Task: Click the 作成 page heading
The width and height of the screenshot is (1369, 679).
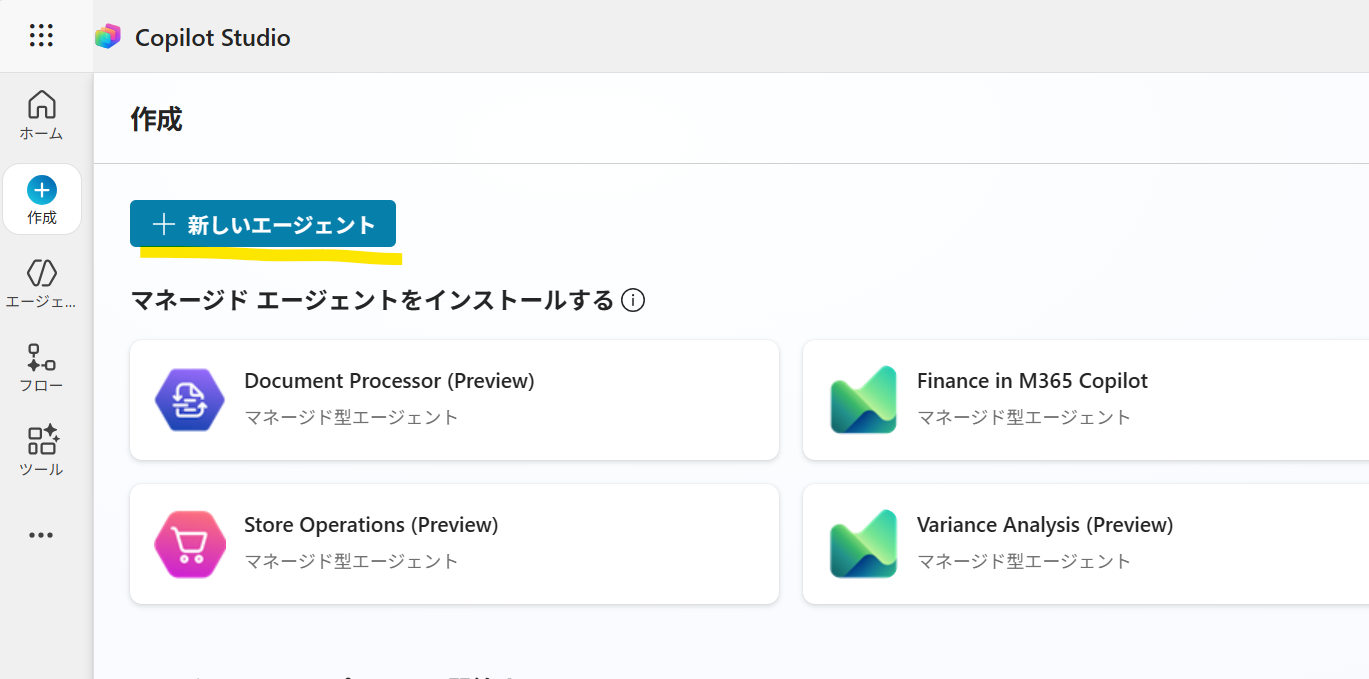Action: [x=157, y=119]
